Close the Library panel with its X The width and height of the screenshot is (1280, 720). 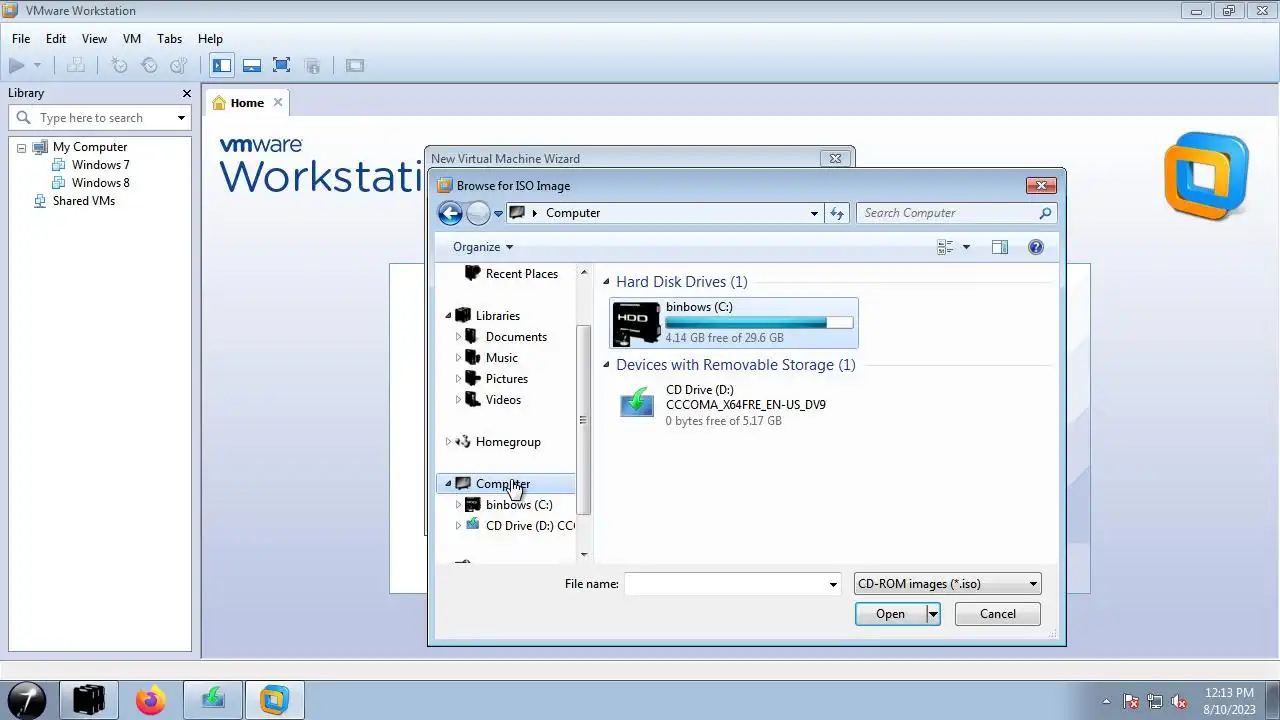tap(186, 93)
